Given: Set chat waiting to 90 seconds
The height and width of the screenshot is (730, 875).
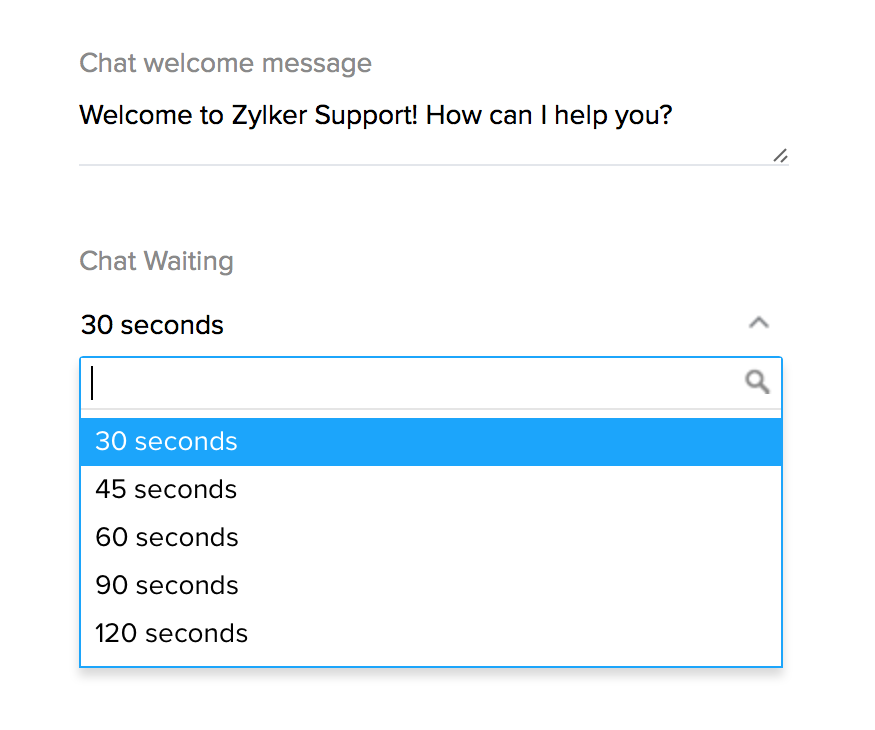Looking at the screenshot, I should 167,586.
